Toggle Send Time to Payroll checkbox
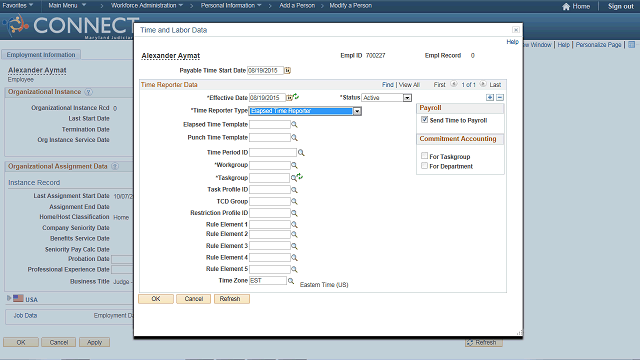The width and height of the screenshot is (640, 360). [x=424, y=120]
